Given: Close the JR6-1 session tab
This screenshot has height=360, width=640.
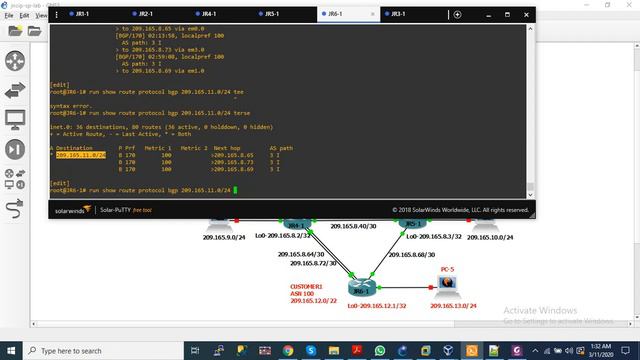Looking at the screenshot, I should (x=373, y=14).
